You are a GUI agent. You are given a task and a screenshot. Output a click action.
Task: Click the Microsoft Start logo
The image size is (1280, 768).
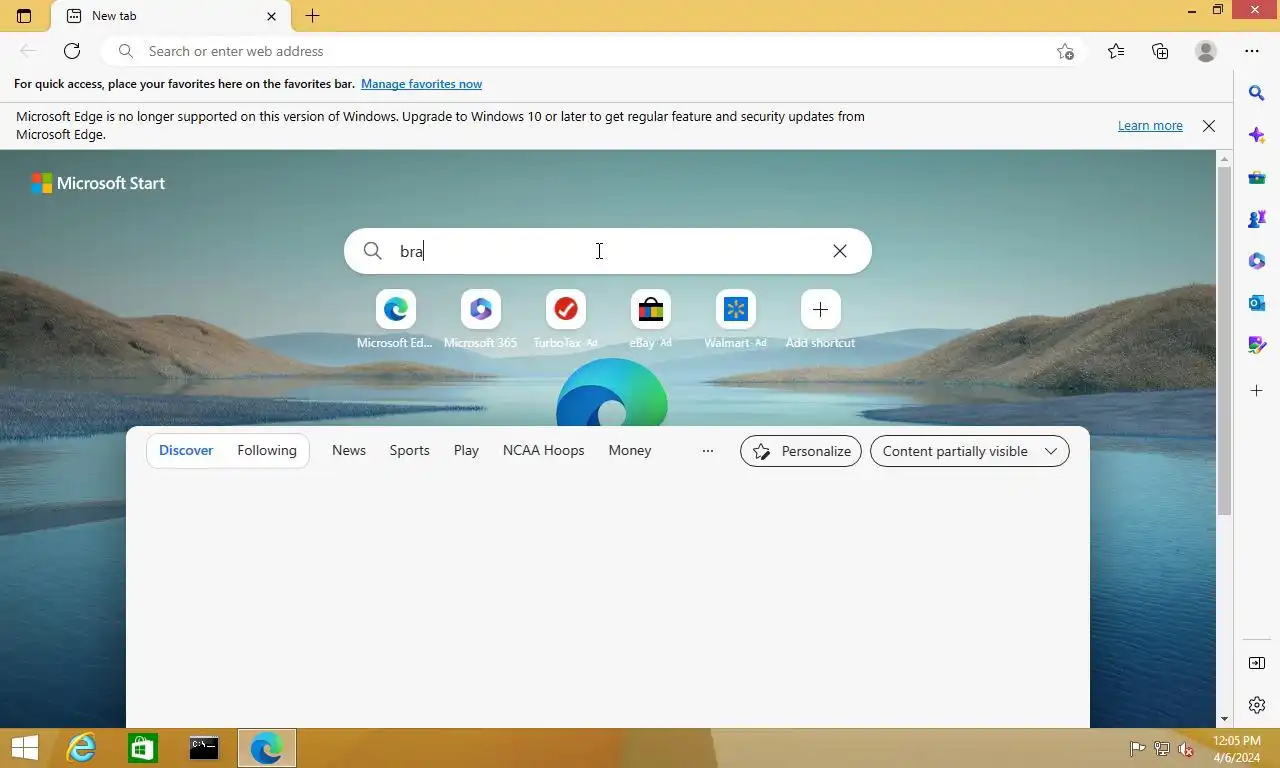[x=98, y=183]
